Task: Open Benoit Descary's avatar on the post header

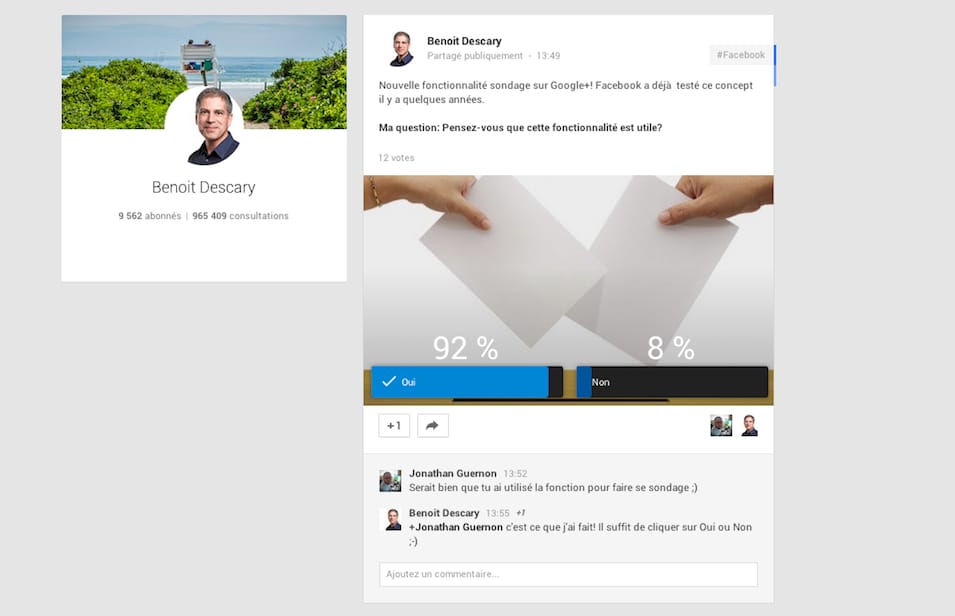Action: [x=400, y=46]
